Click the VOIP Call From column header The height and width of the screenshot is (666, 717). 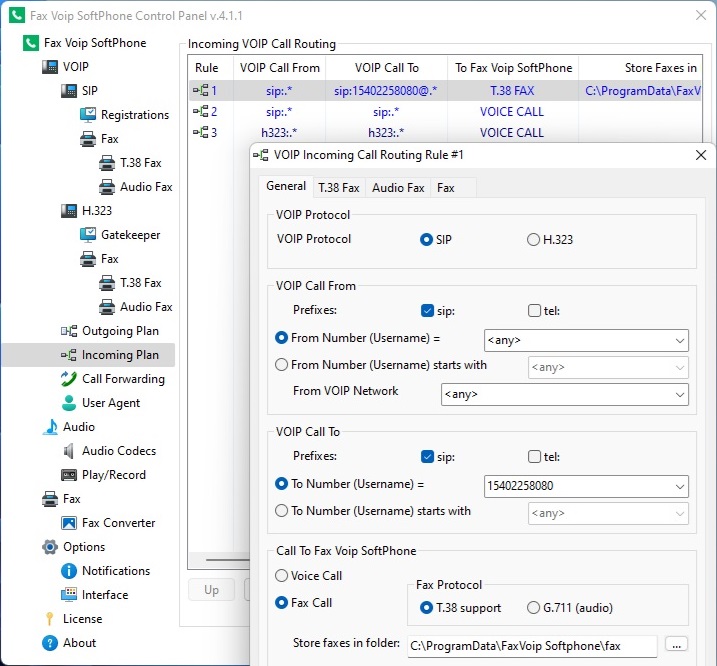pos(279,68)
